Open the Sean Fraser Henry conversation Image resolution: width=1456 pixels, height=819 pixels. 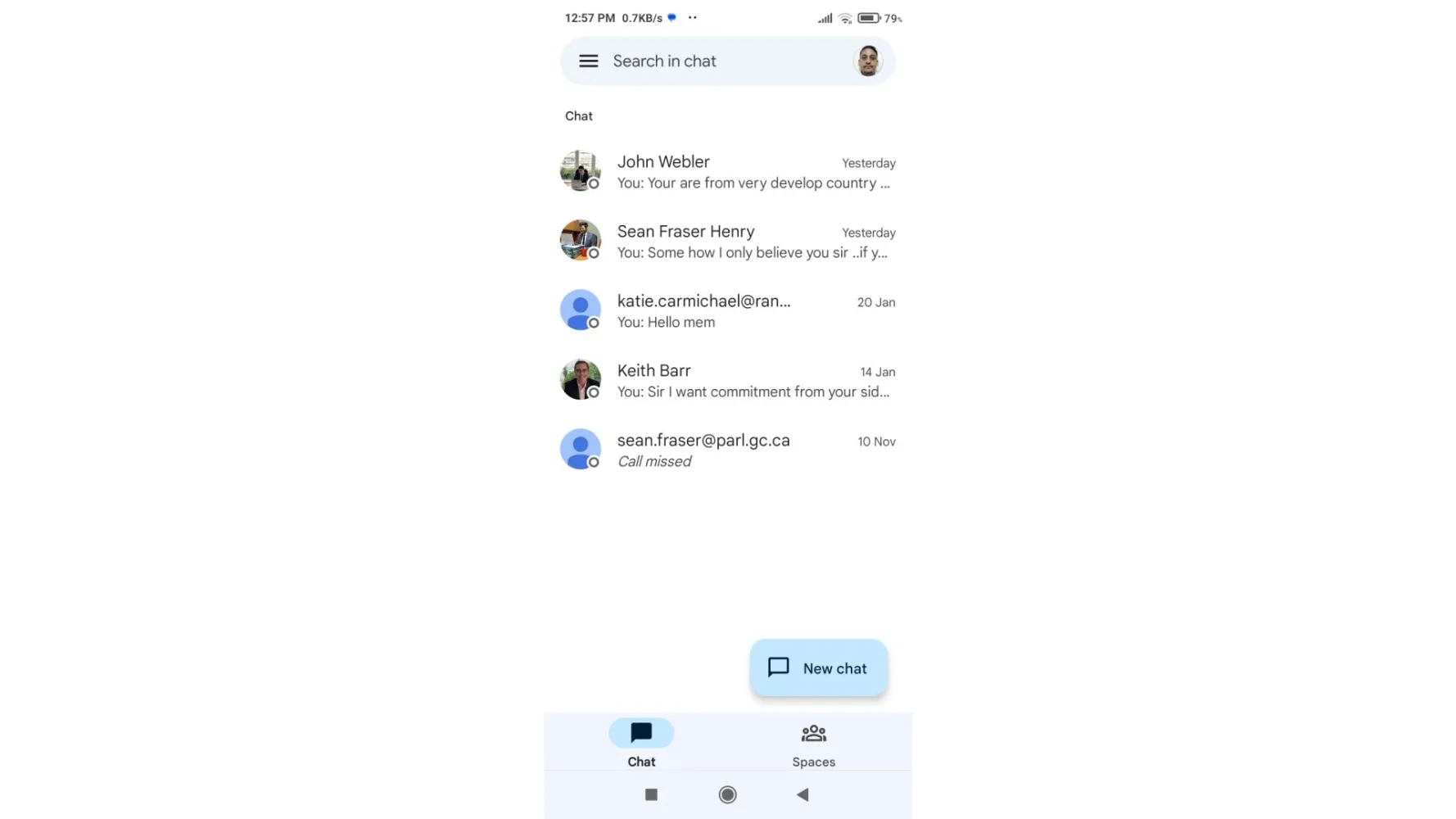pos(728,242)
